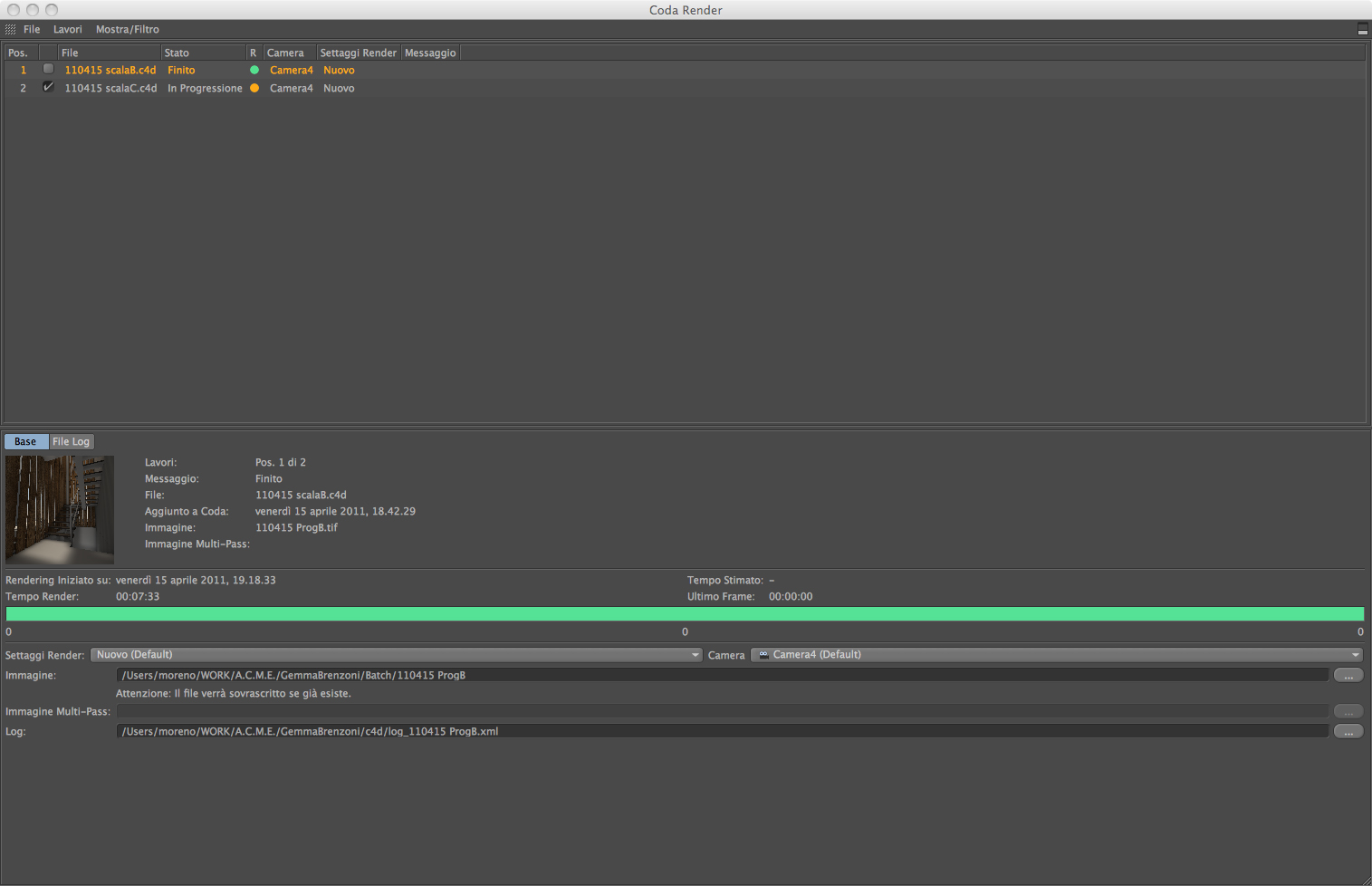Select the Base tab
The height and width of the screenshot is (886, 1372).
point(25,441)
